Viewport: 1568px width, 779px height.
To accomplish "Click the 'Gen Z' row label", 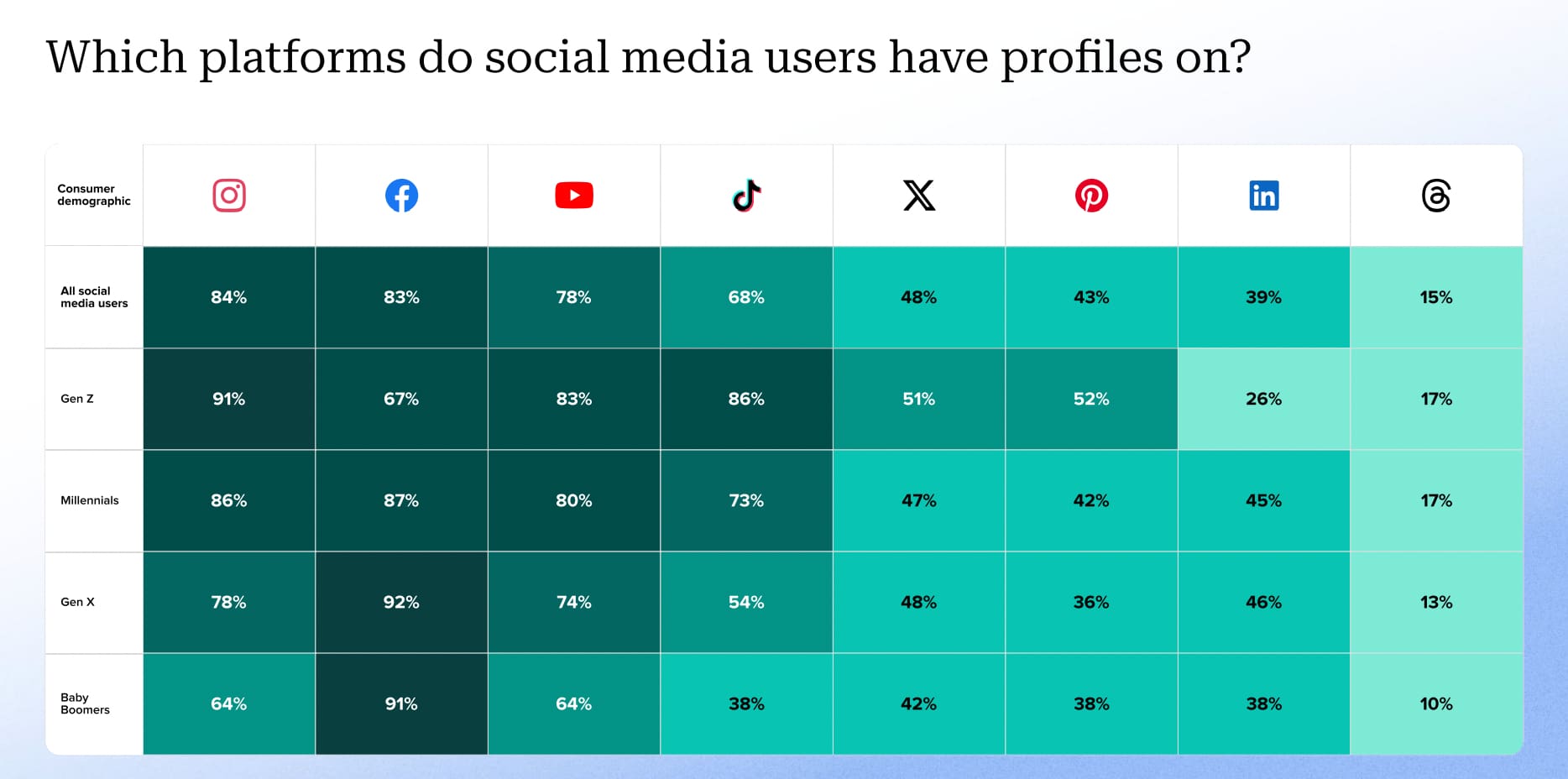I will point(77,399).
